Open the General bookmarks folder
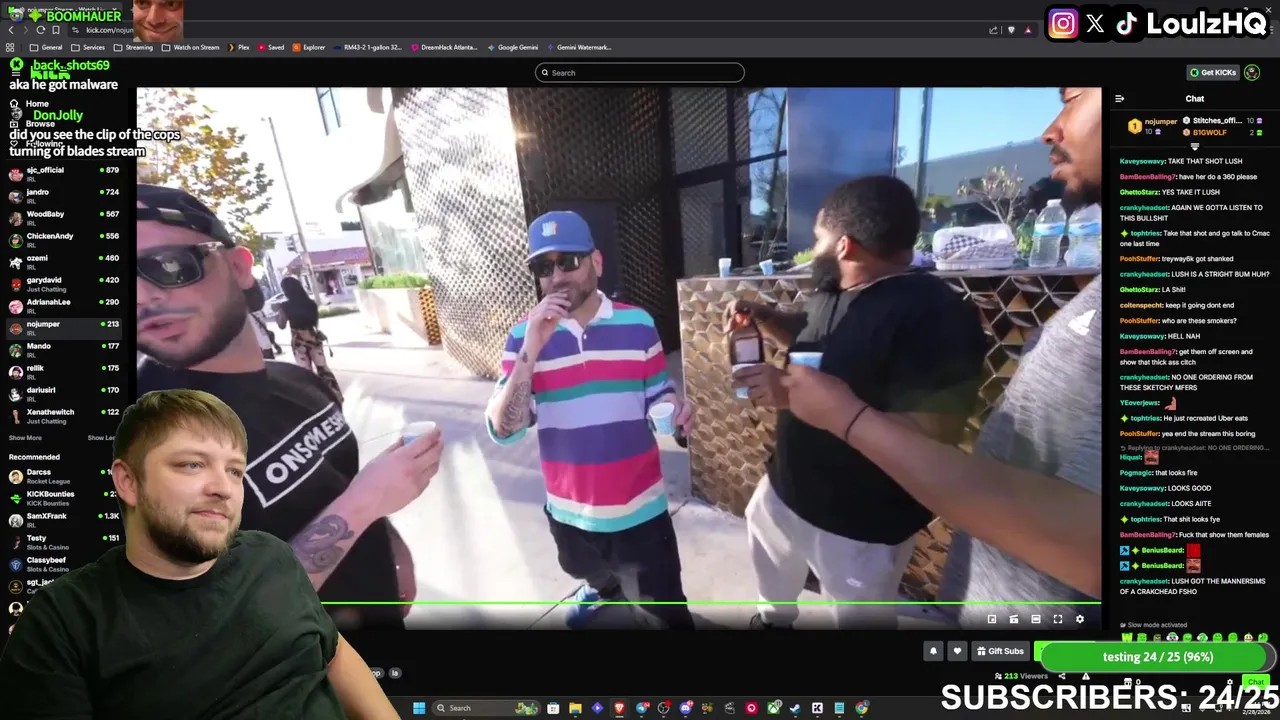This screenshot has height=720, width=1280. (x=46, y=47)
